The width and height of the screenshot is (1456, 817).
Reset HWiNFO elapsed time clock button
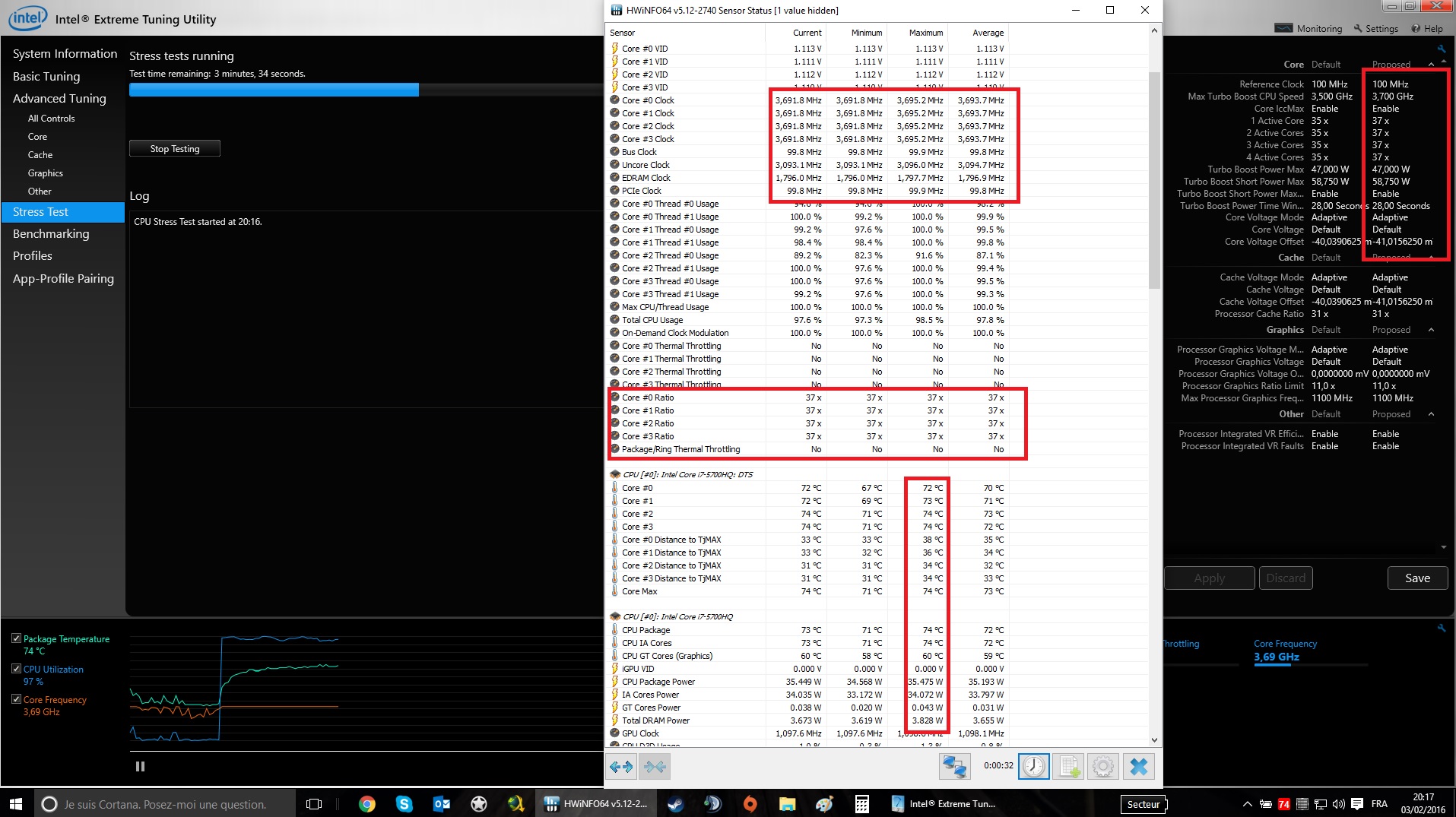[x=1034, y=766]
